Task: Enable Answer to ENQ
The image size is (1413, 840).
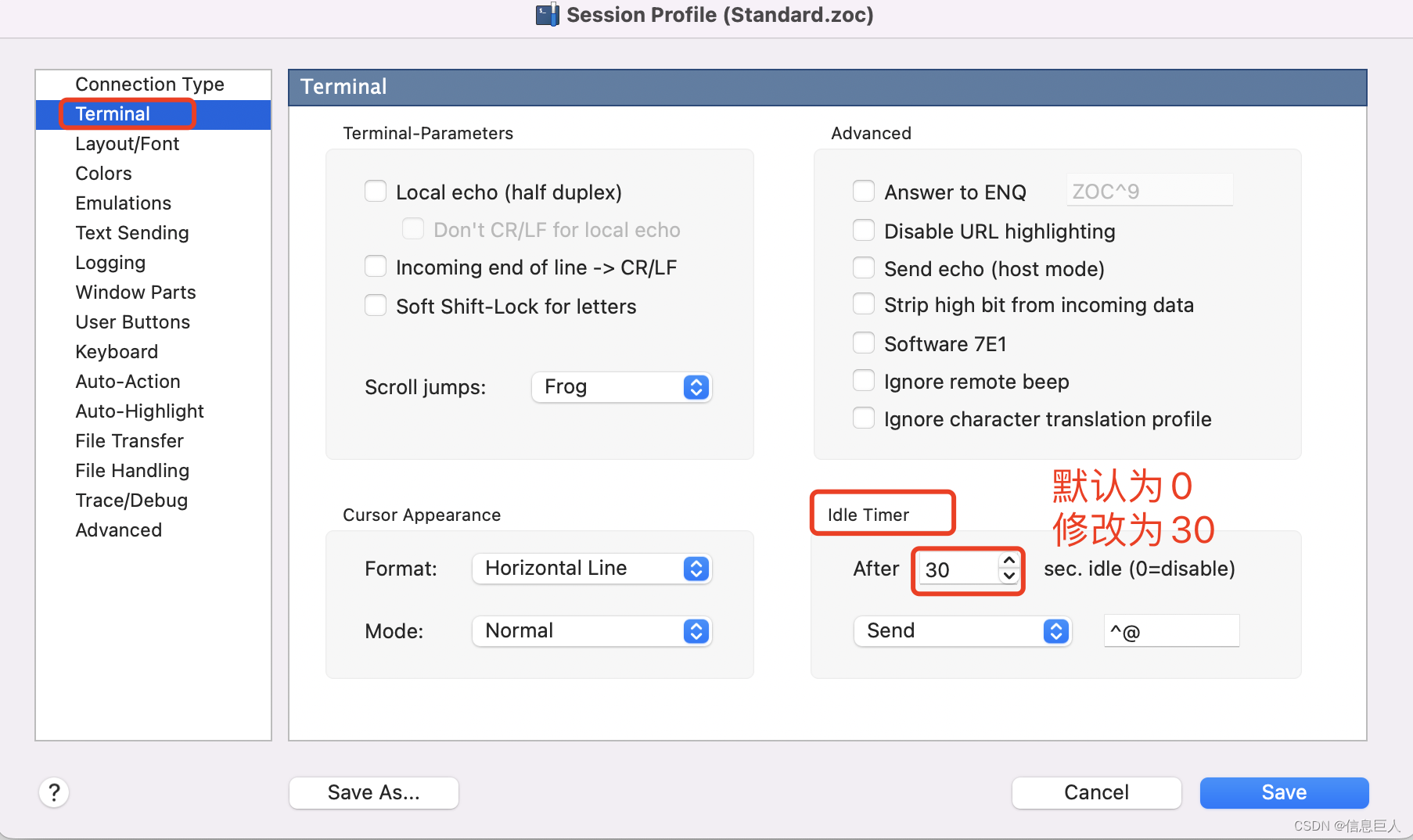Action: coord(864,191)
